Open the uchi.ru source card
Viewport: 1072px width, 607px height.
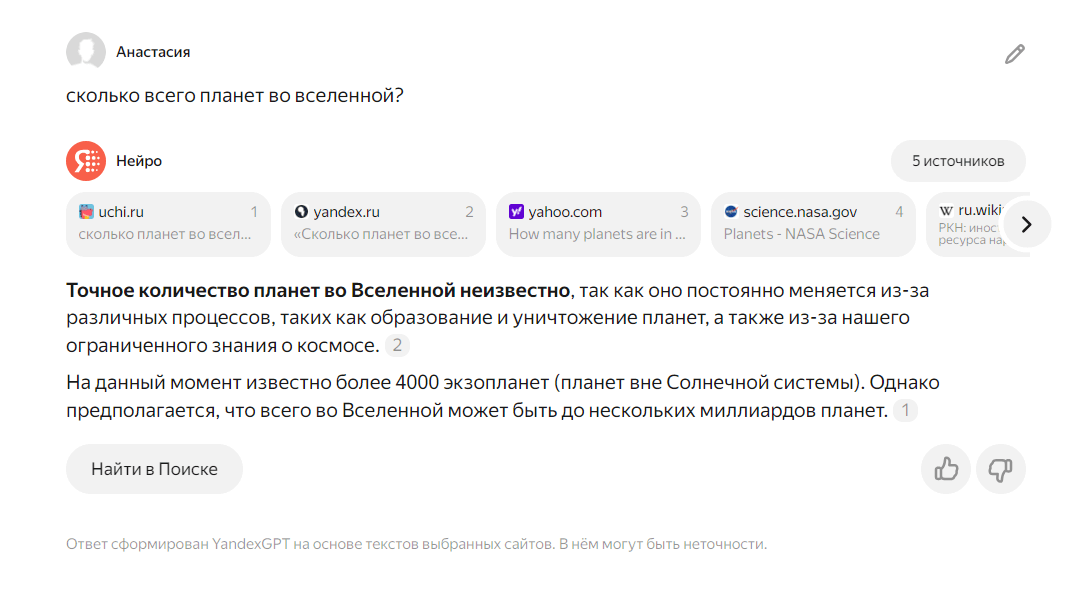[168, 223]
